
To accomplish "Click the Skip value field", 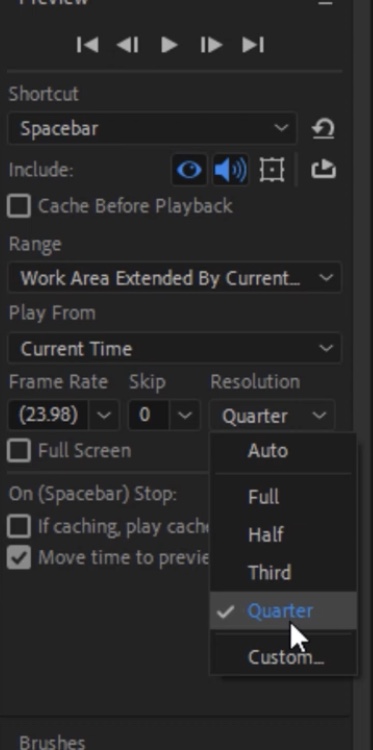I will 148,415.
